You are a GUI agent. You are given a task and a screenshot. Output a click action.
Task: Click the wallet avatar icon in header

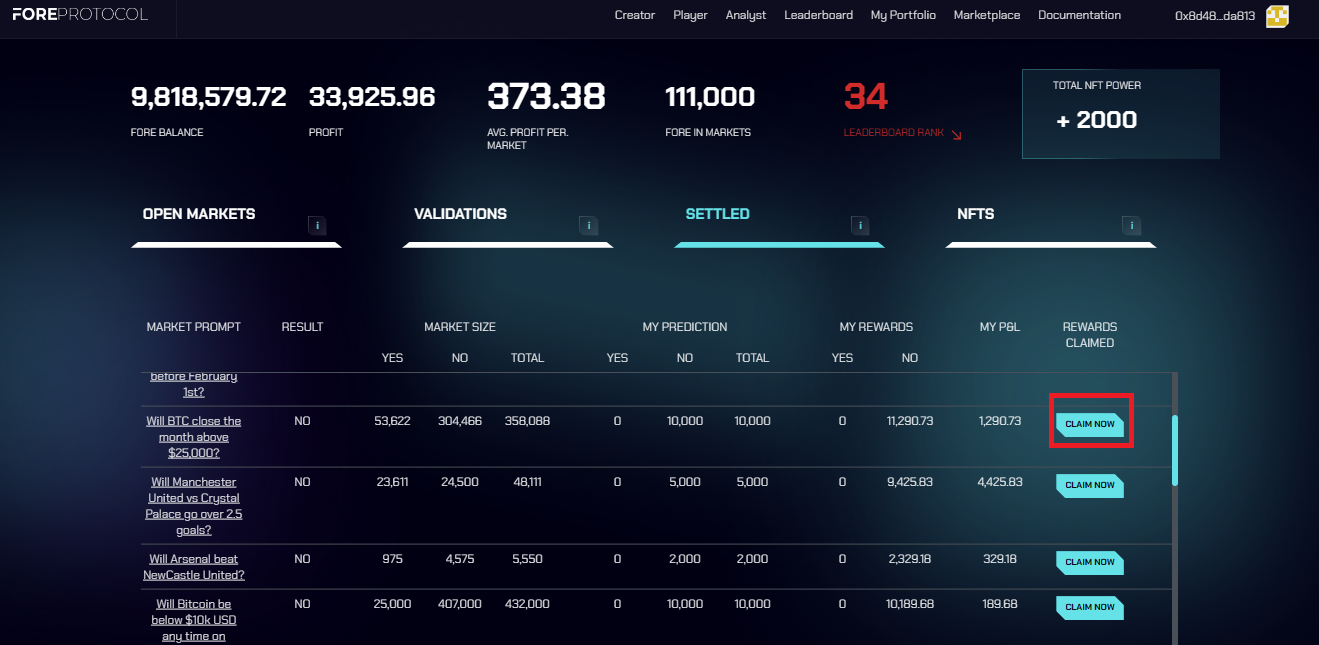[x=1277, y=15]
